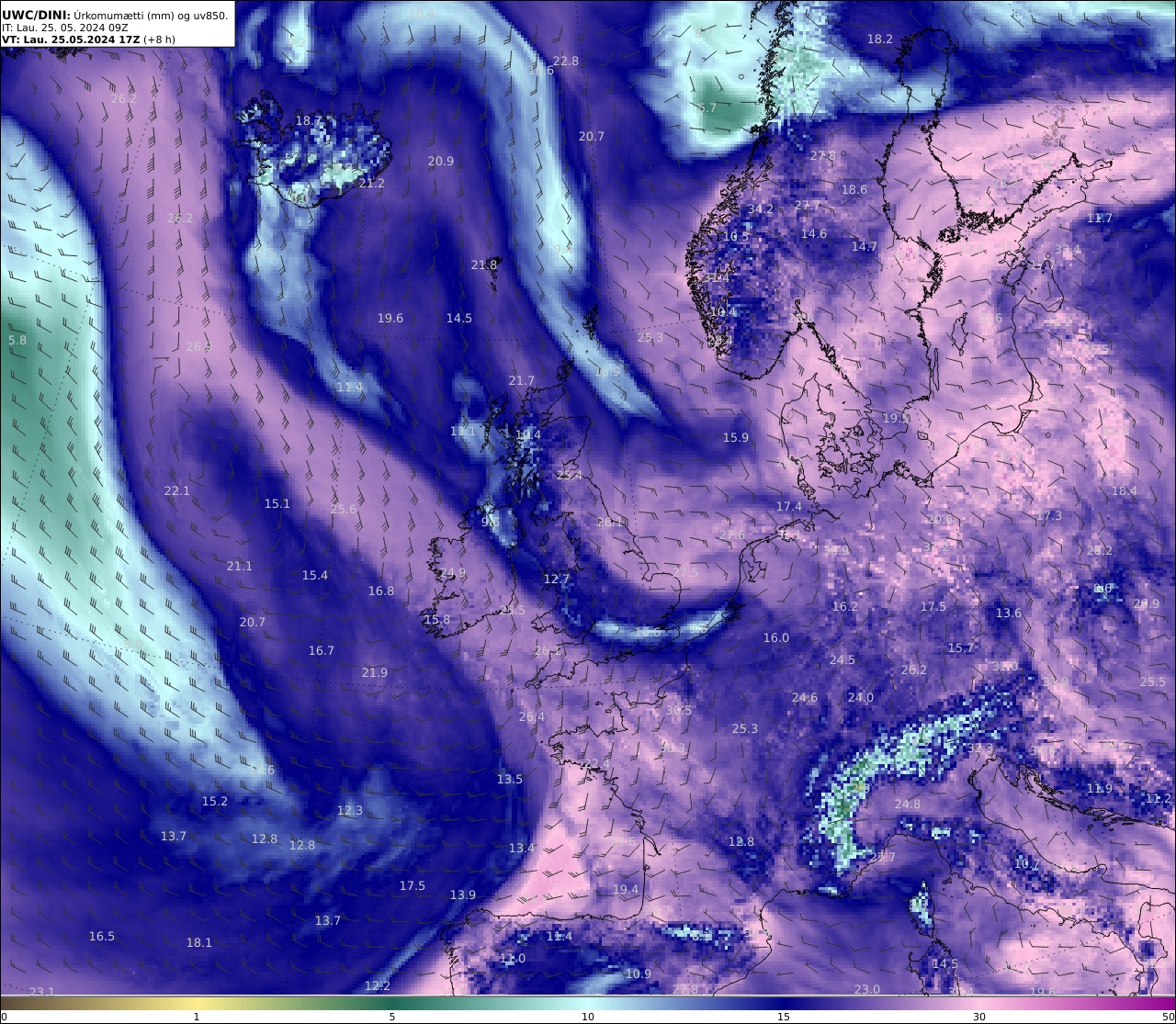Image resolution: width=1176 pixels, height=1024 pixels.
Task: Click the map value '15.4'
Action: pos(315,575)
